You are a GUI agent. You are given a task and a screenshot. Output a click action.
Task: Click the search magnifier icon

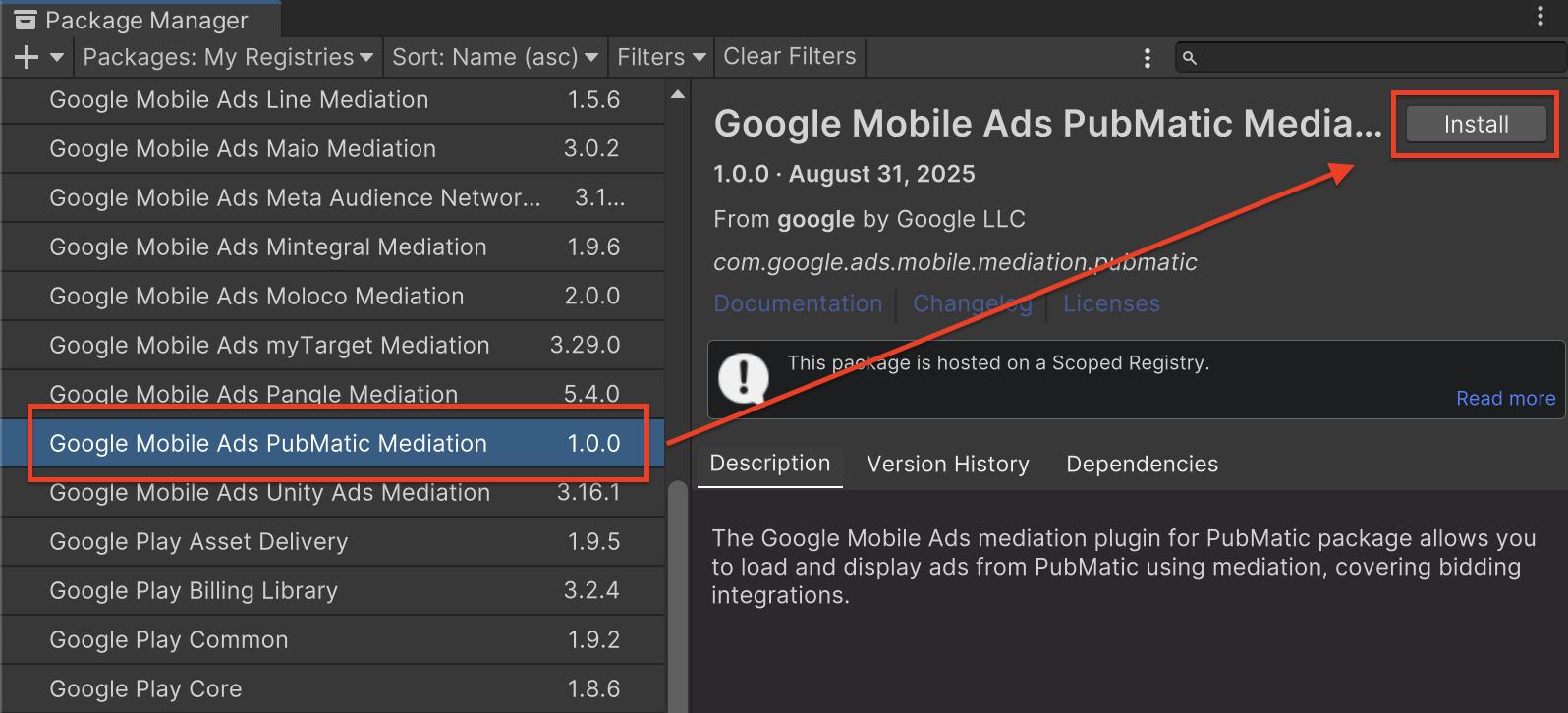tap(1190, 58)
